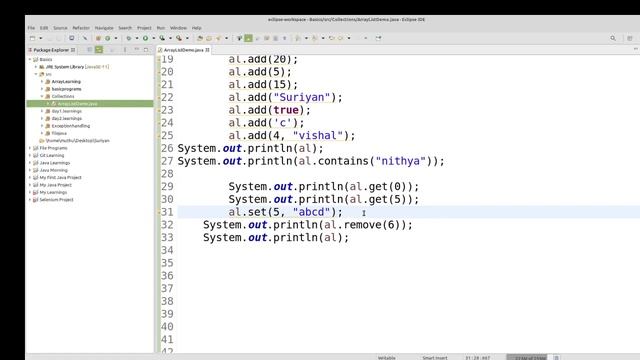Collapse the src folder node

[x=36, y=74]
